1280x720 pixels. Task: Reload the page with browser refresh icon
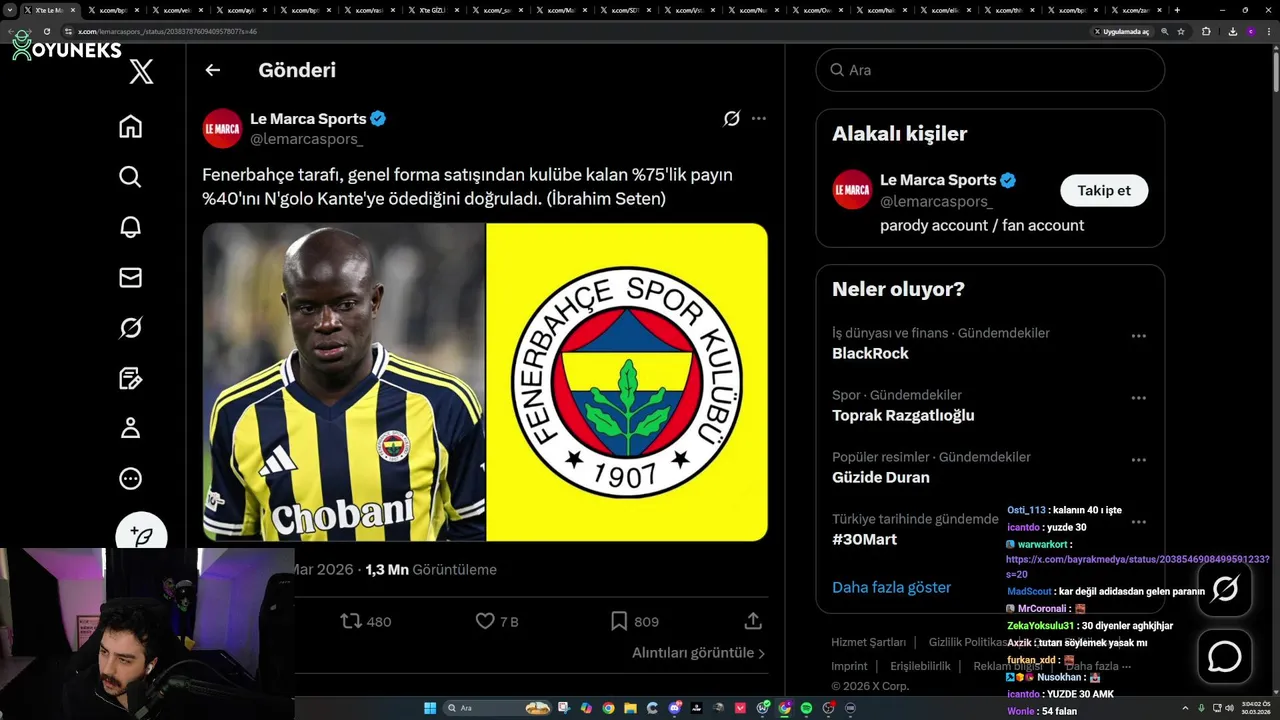pos(46,31)
